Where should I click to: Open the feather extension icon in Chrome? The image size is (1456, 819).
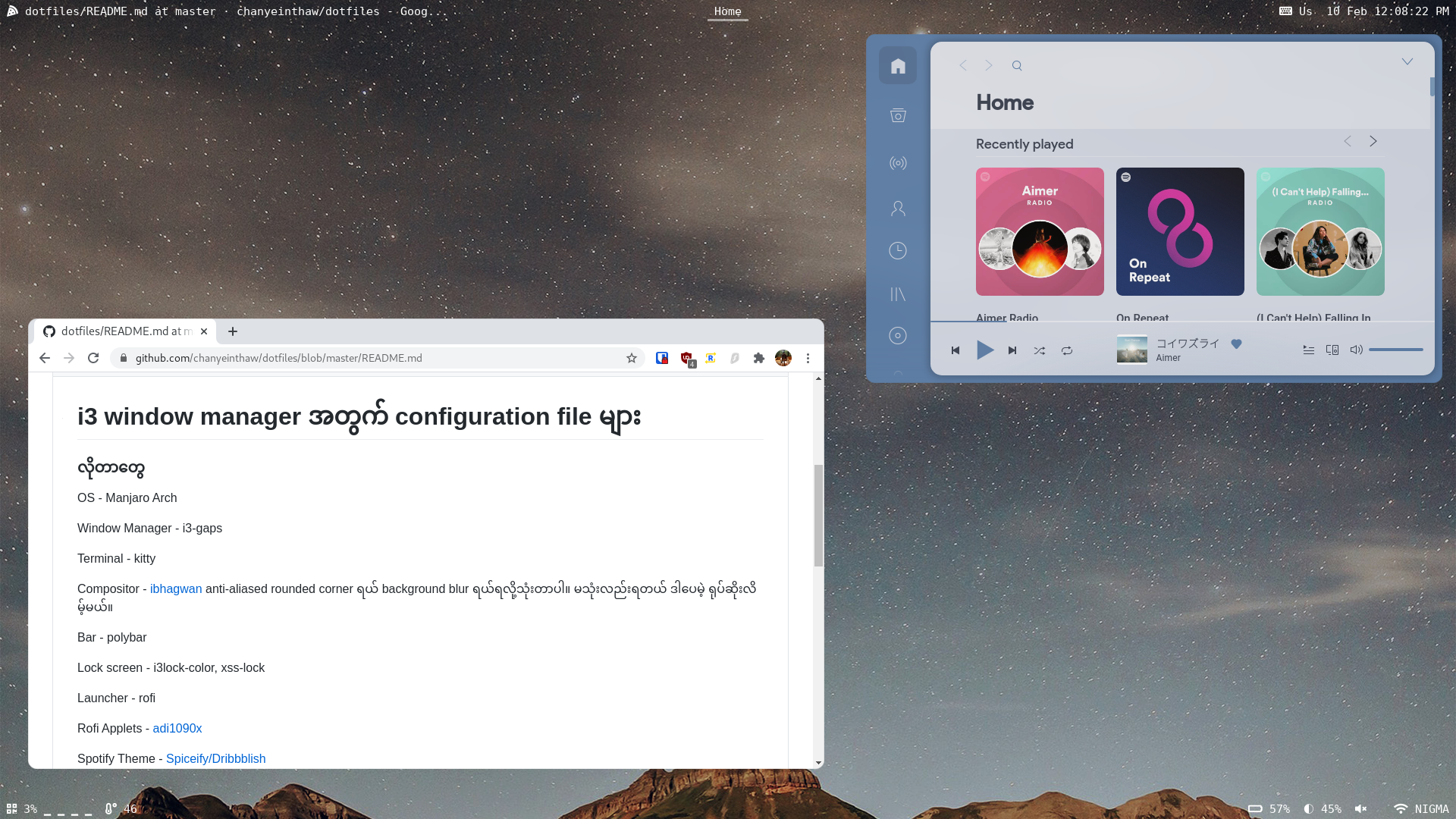click(x=735, y=358)
